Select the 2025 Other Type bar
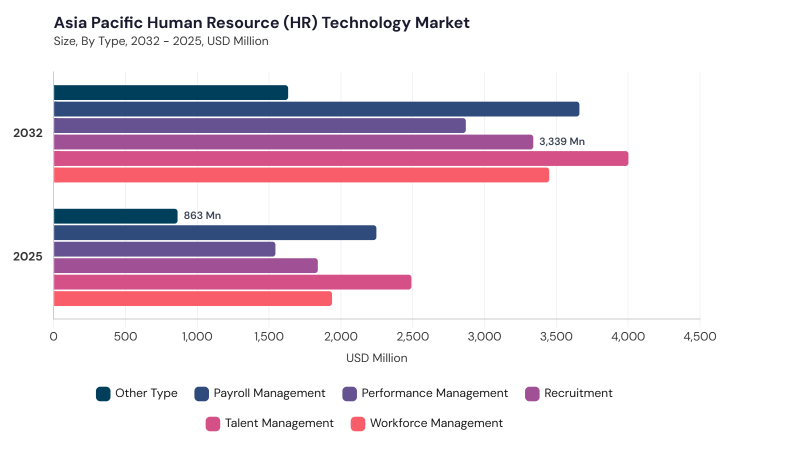Image resolution: width=800 pixels, height=450 pixels. [116, 216]
